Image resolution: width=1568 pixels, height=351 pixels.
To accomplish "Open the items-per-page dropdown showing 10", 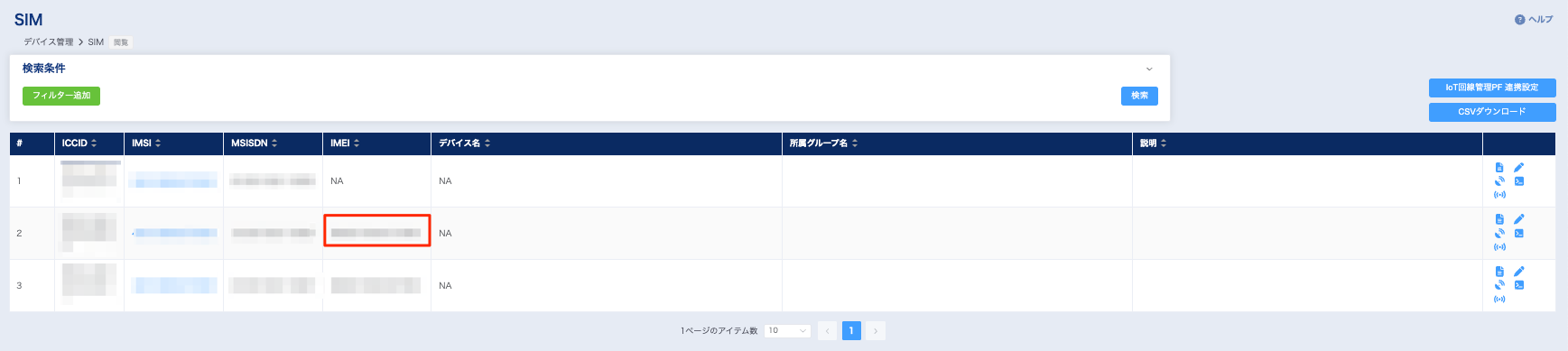I will [x=787, y=331].
